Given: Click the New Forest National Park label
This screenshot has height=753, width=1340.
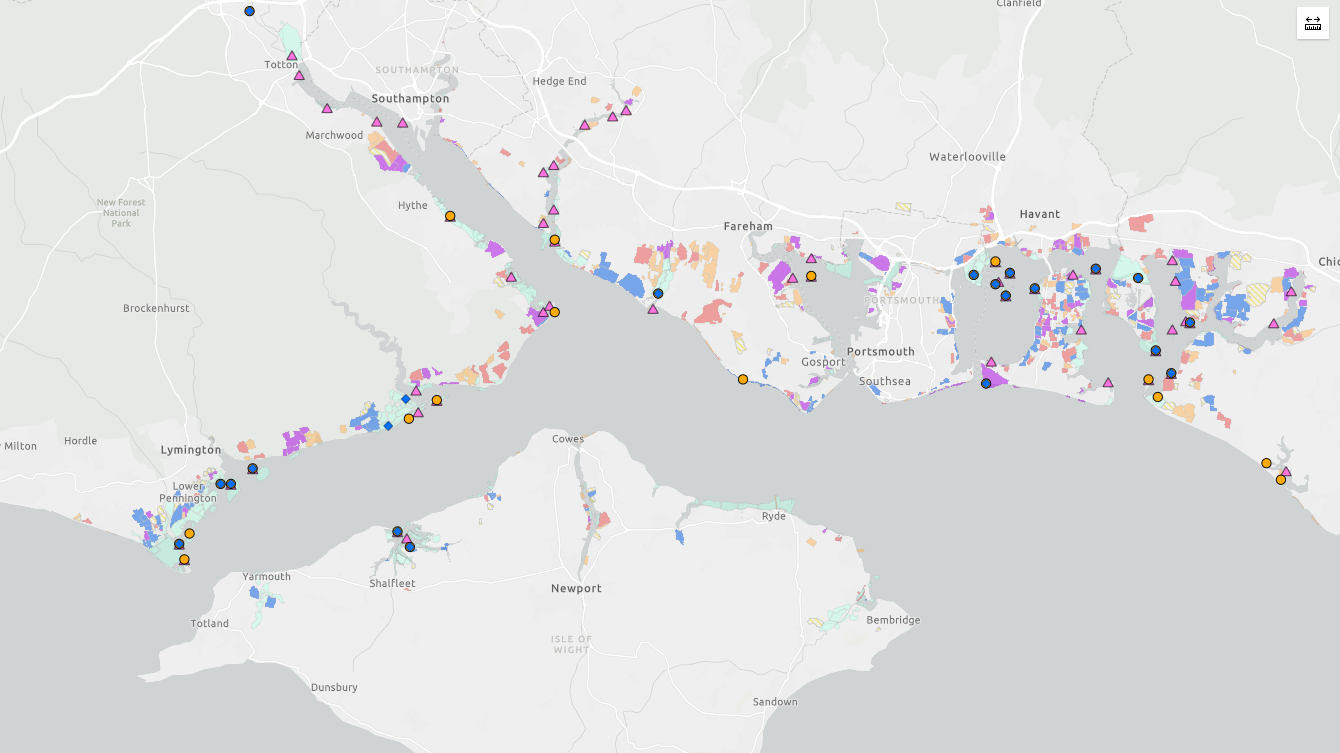Looking at the screenshot, I should tap(119, 213).
